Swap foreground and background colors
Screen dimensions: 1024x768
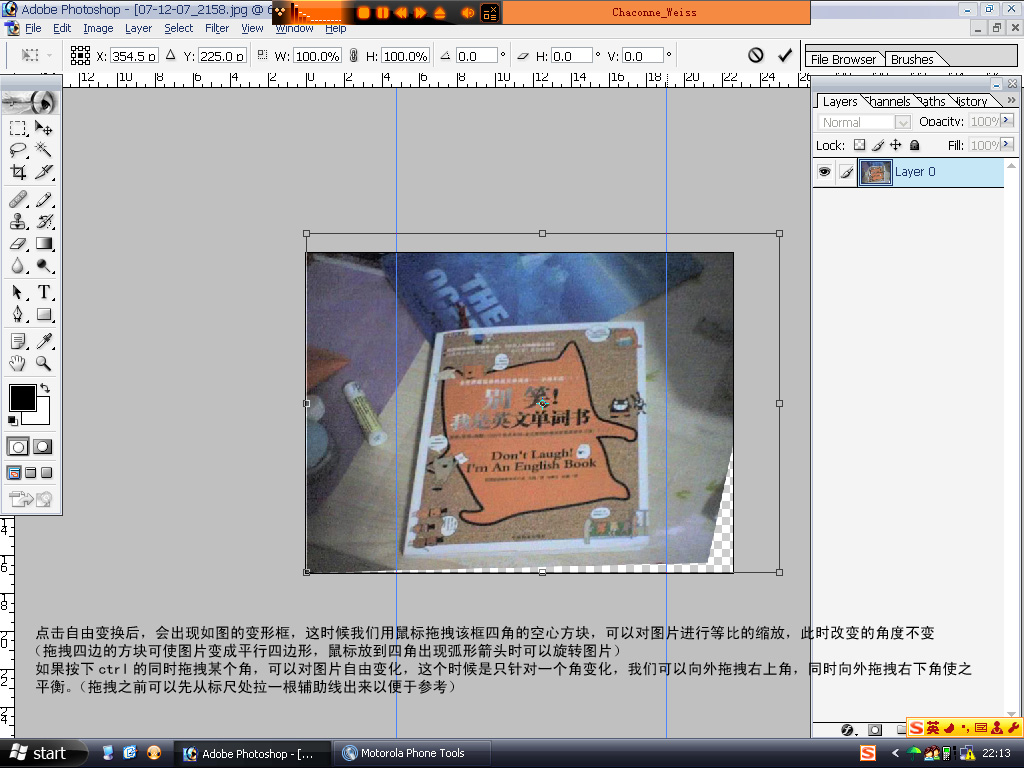(45, 387)
